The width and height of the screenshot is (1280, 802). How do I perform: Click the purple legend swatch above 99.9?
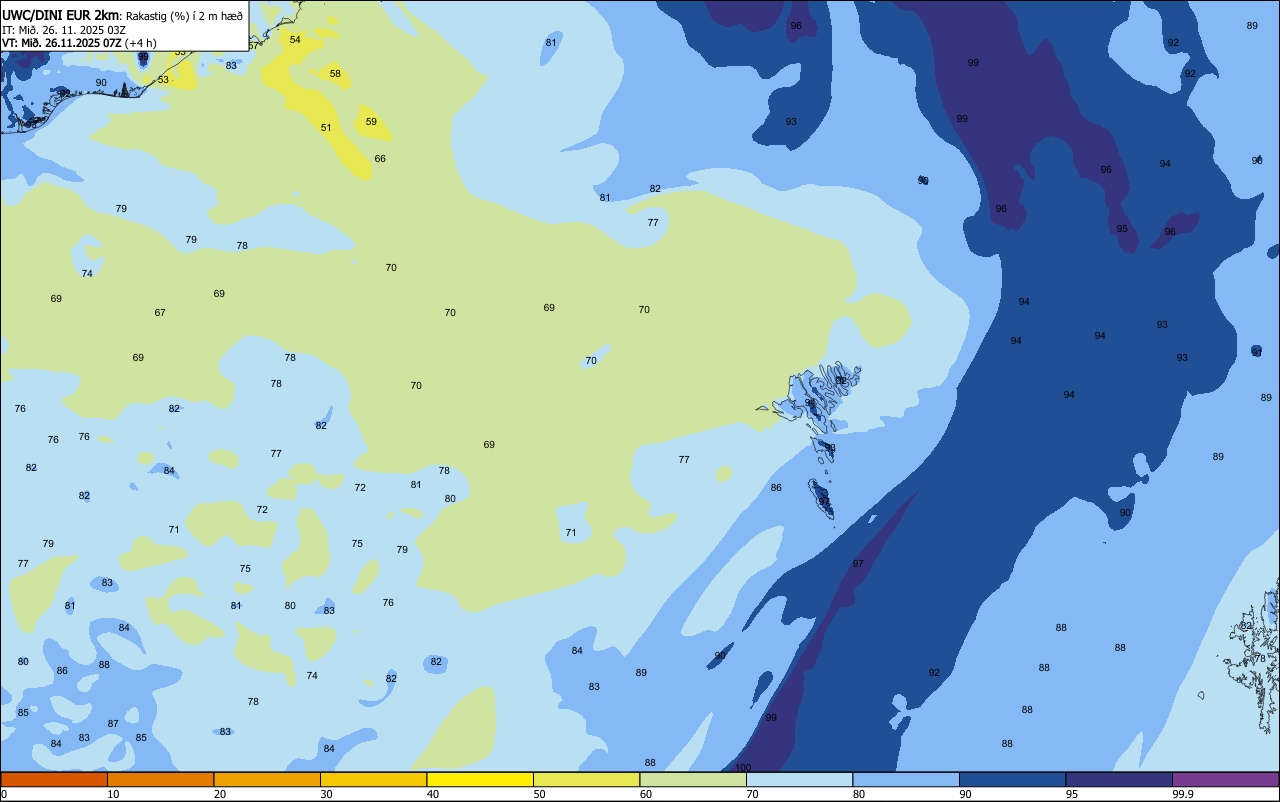(1225, 779)
